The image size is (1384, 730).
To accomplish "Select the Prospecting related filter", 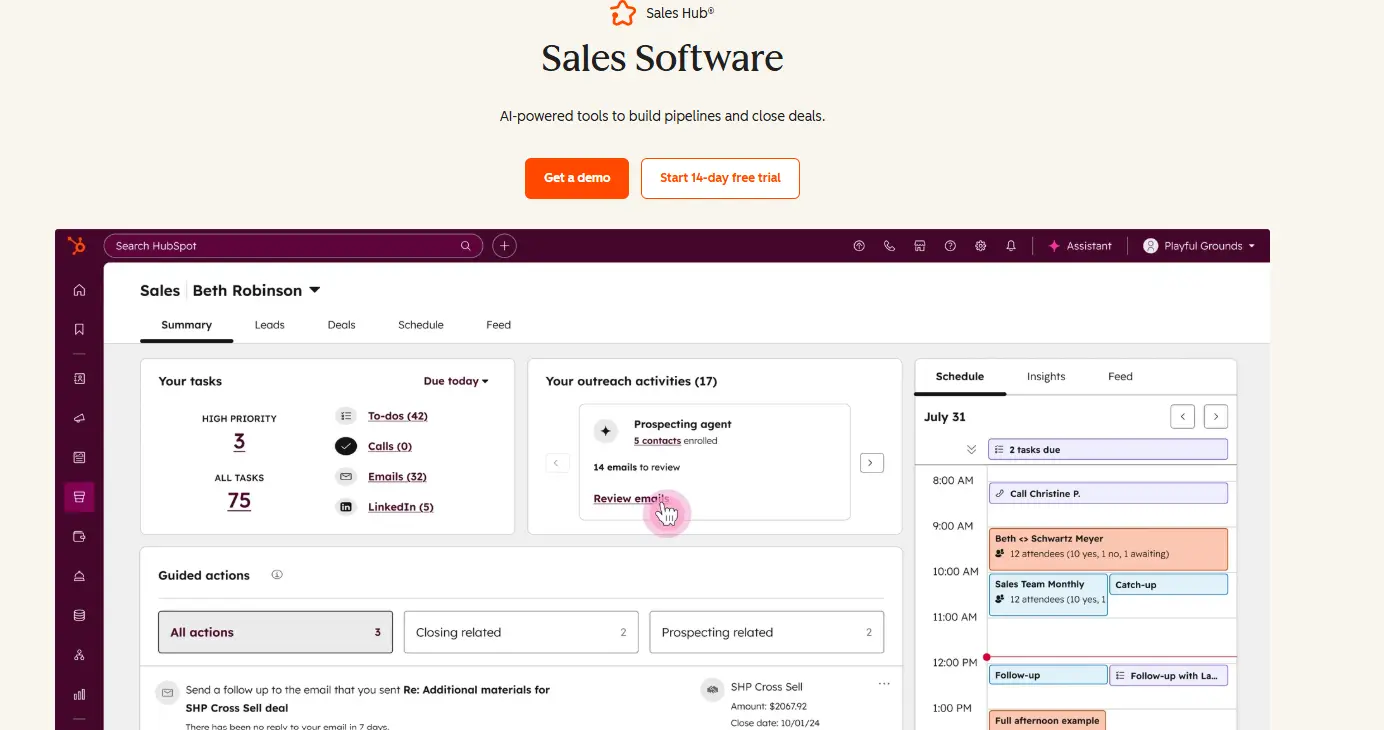I will (767, 632).
